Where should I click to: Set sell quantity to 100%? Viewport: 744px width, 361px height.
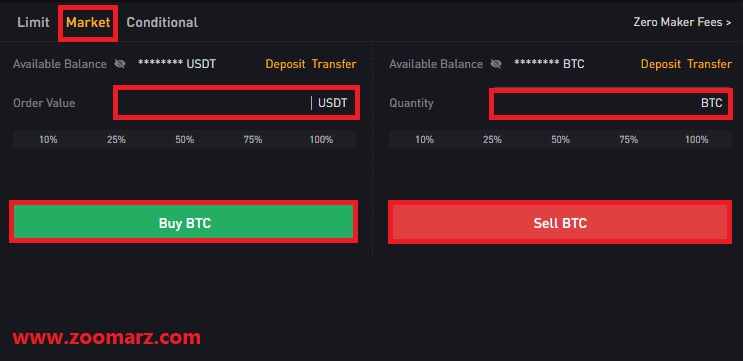point(697,139)
